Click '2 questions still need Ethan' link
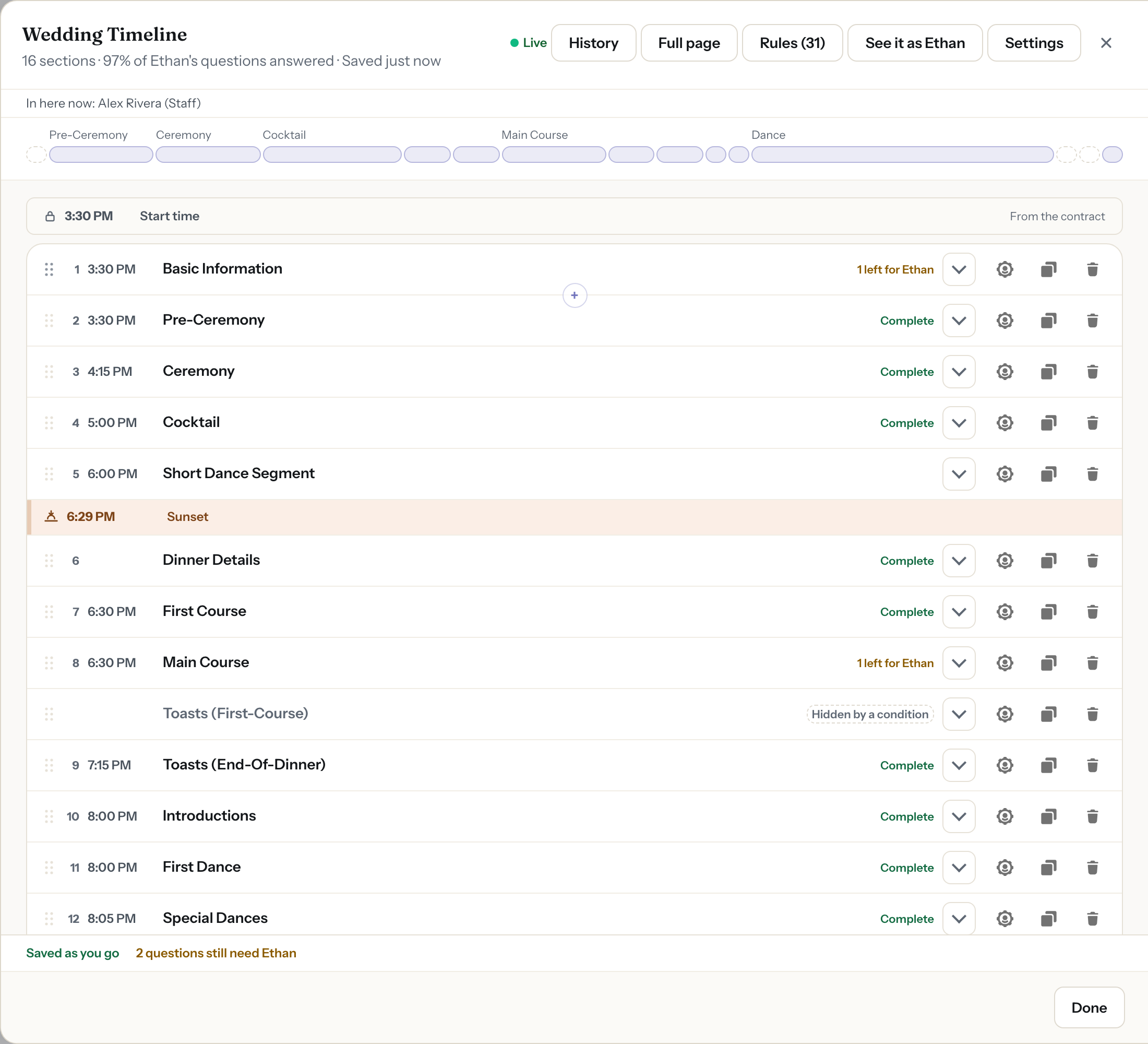Viewport: 1148px width, 1044px height. click(216, 953)
